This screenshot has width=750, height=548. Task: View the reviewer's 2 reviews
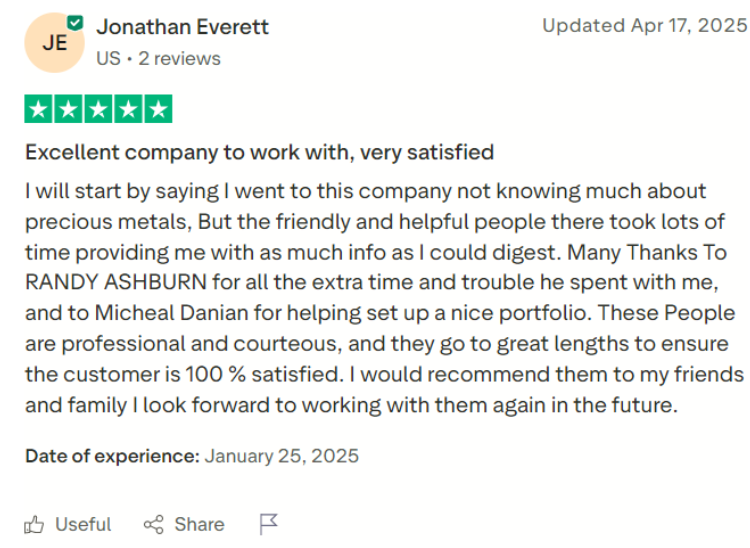tap(179, 59)
